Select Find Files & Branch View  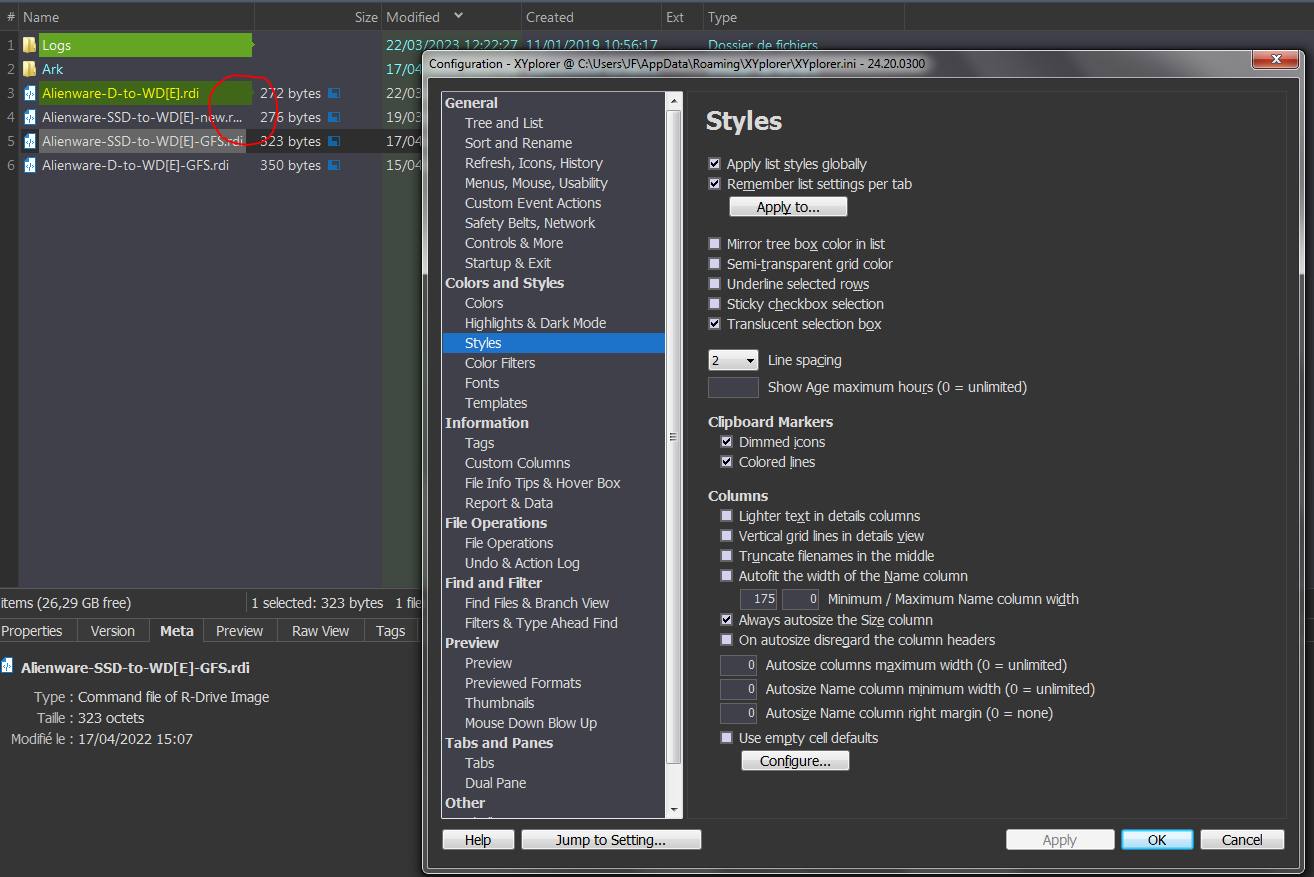pyautogui.click(x=537, y=603)
